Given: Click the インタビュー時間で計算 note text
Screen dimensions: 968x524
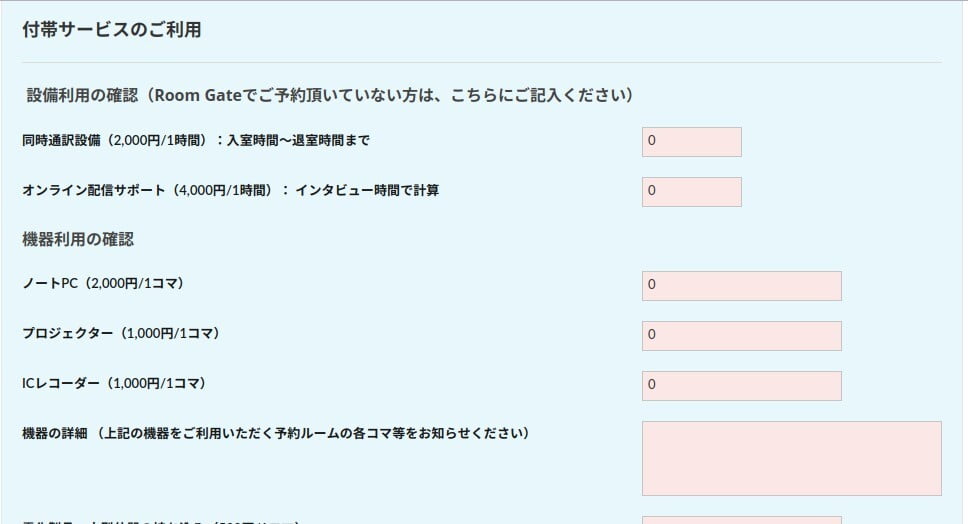Looking at the screenshot, I should click(x=367, y=191).
